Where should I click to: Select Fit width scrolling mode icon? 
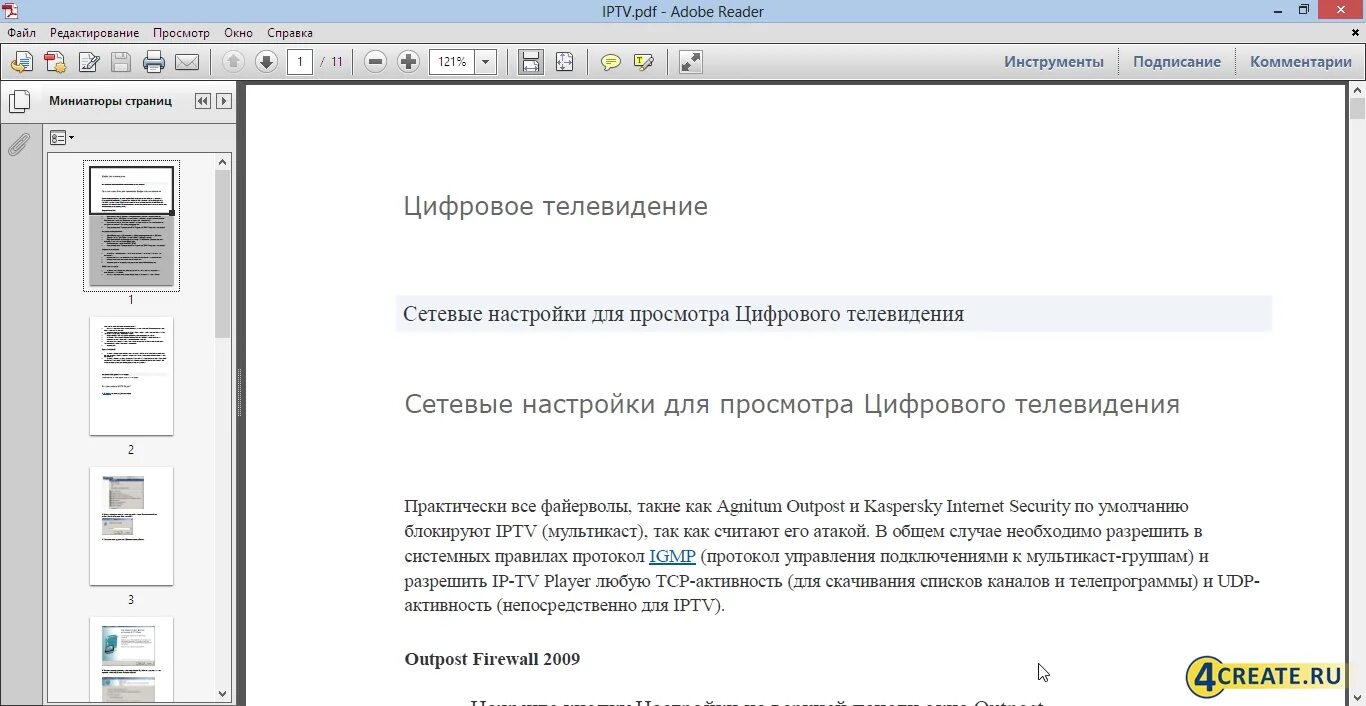[531, 62]
